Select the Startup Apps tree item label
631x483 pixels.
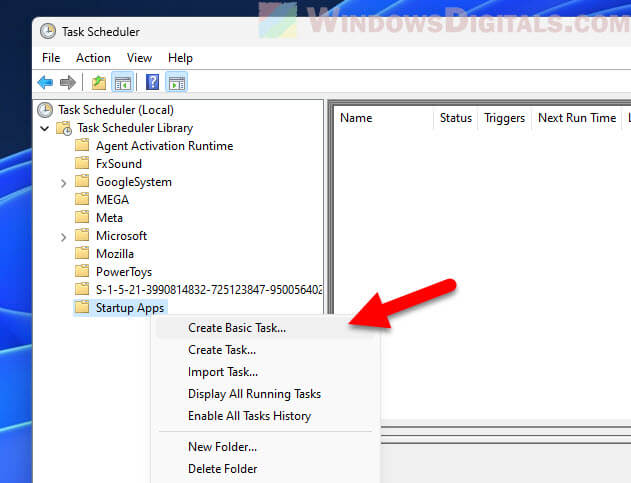point(130,308)
